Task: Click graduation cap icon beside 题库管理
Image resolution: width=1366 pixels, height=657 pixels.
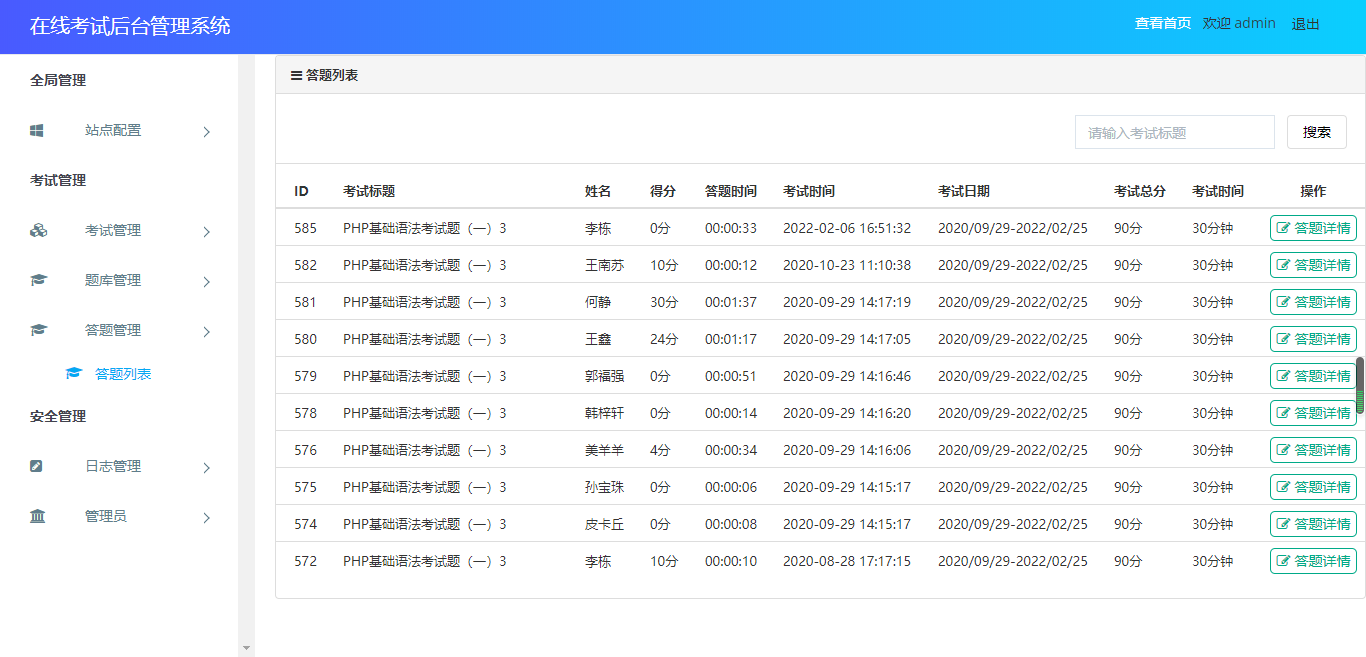Action: tap(38, 280)
